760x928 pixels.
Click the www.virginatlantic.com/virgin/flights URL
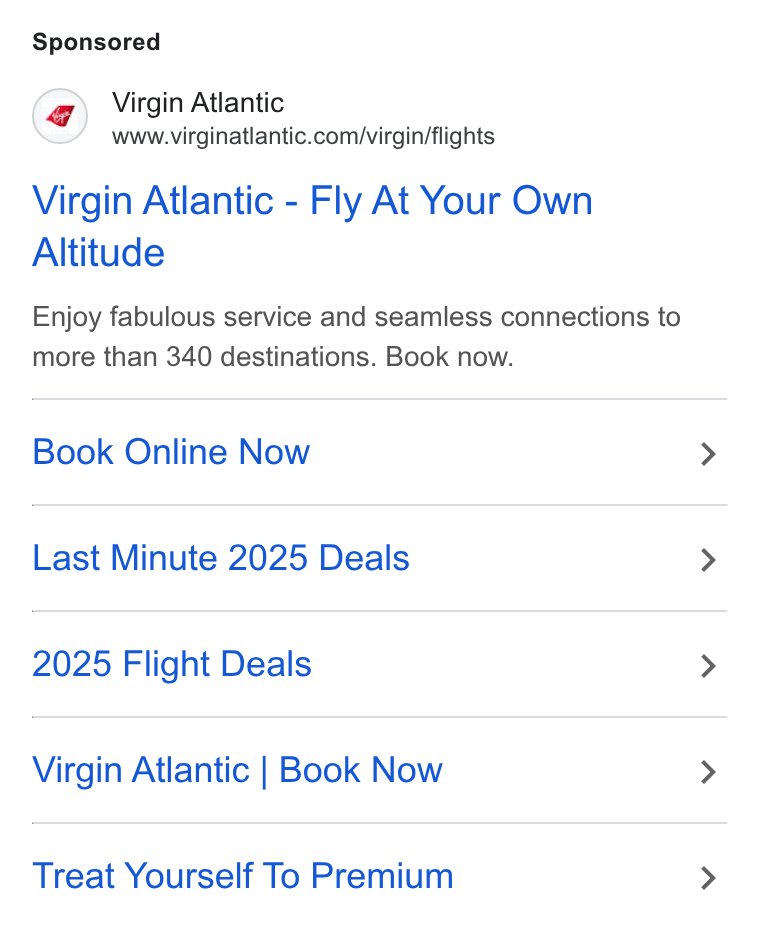303,136
